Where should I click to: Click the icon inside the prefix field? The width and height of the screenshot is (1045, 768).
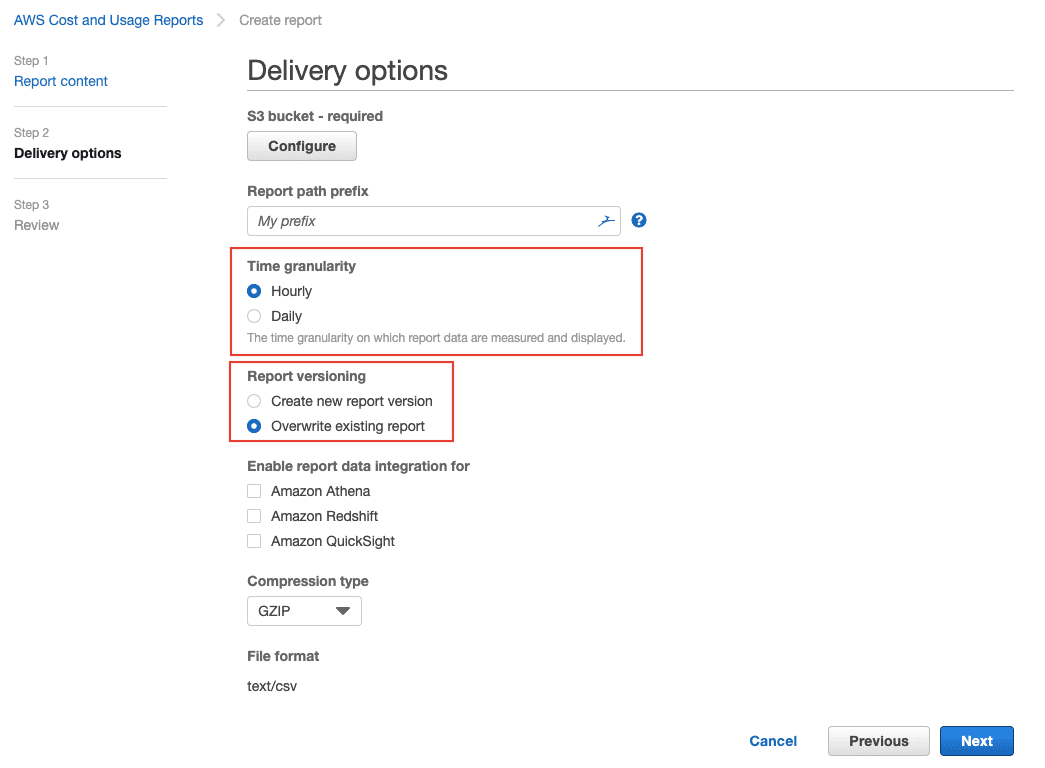[606, 221]
